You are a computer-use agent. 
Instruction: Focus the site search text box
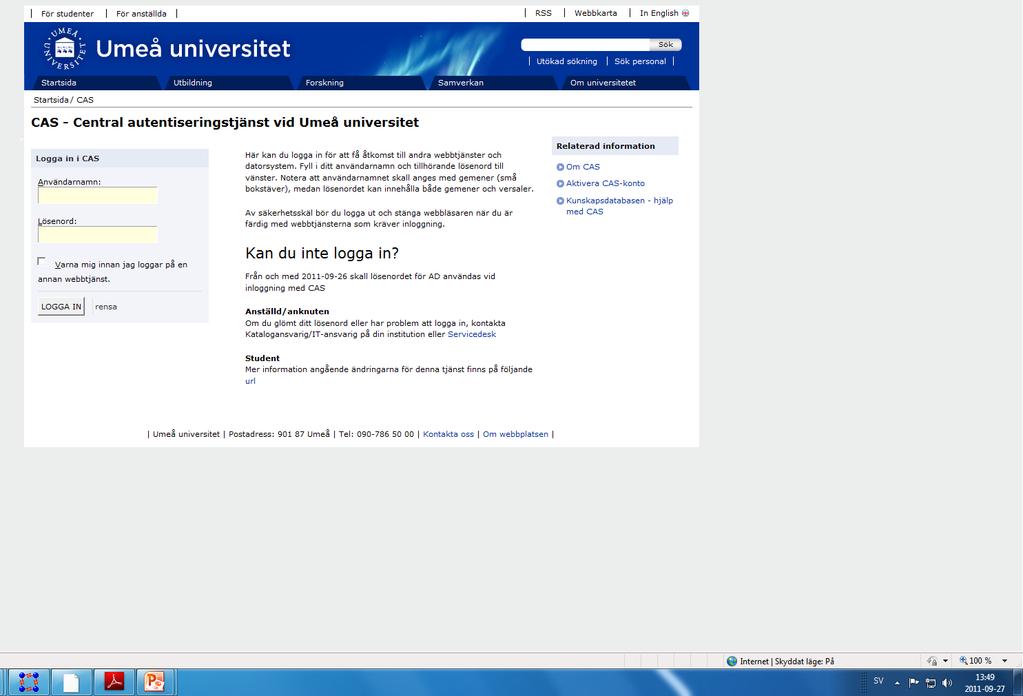(x=586, y=44)
